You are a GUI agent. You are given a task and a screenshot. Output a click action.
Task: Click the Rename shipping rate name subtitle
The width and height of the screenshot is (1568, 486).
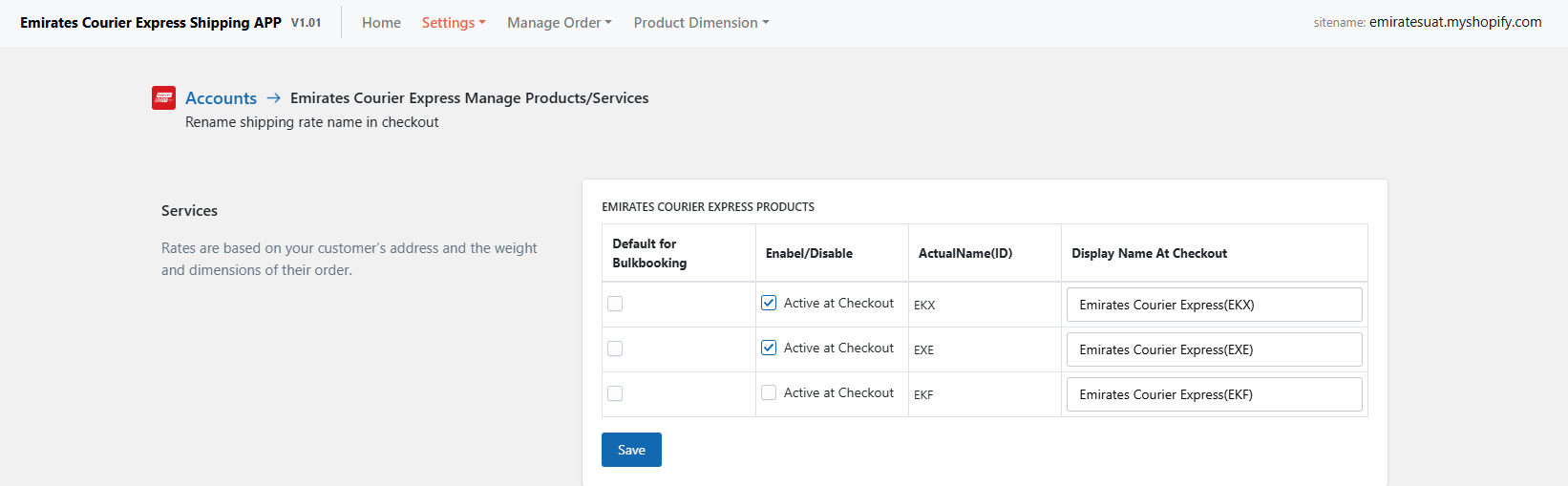pos(312,122)
